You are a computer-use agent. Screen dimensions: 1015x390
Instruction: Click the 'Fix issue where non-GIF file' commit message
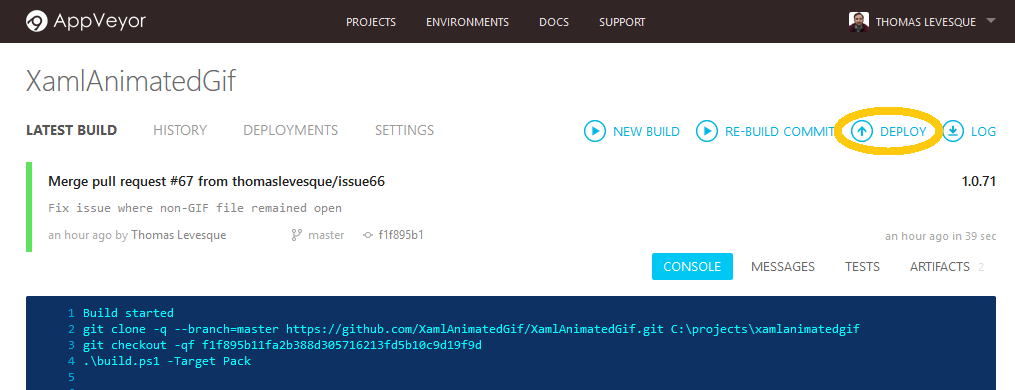(x=195, y=209)
